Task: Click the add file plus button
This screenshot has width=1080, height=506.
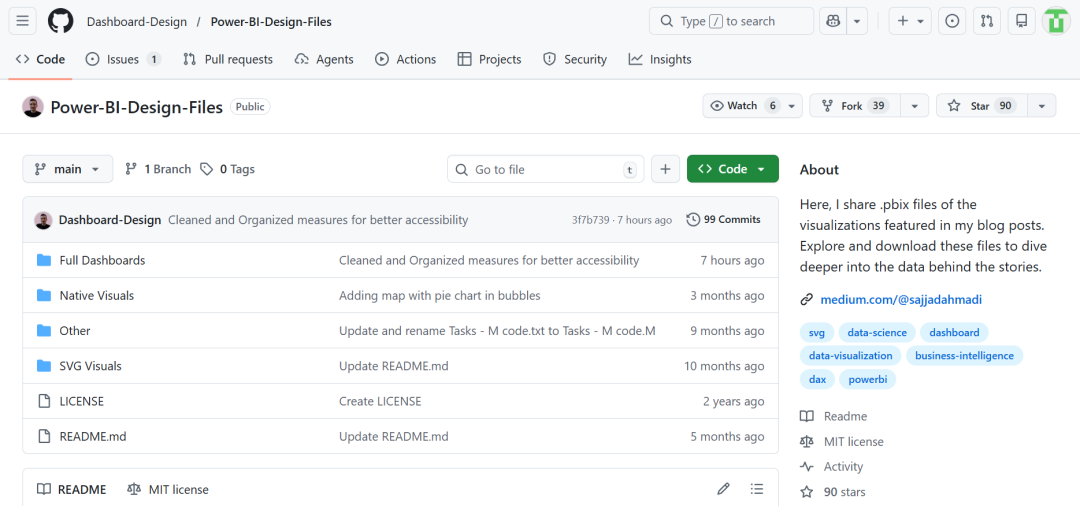Action: (x=665, y=169)
